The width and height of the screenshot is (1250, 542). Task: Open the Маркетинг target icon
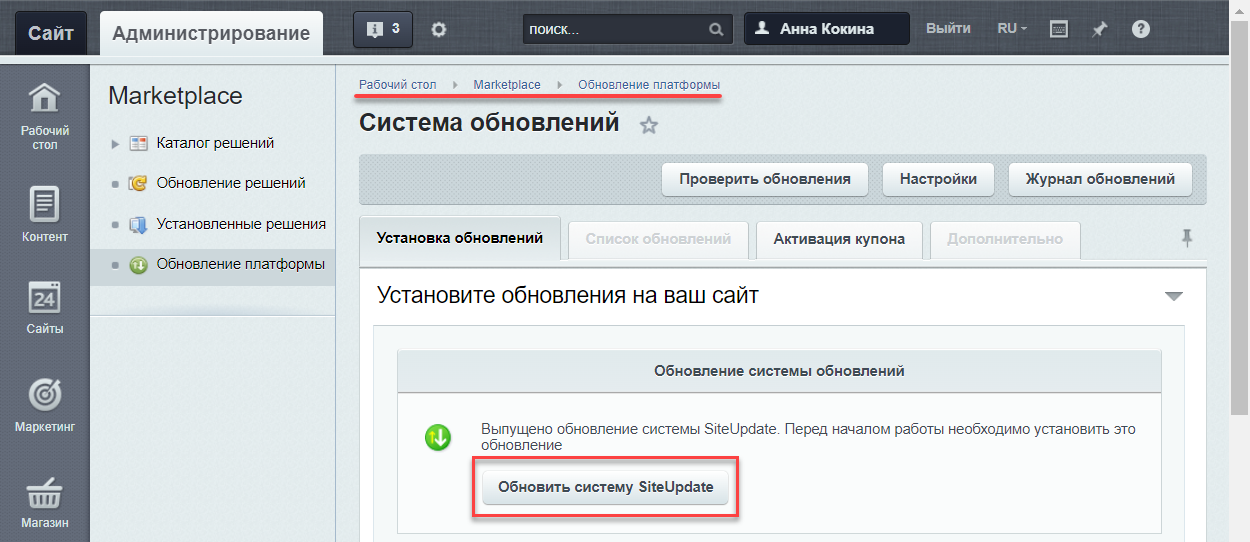[x=44, y=394]
